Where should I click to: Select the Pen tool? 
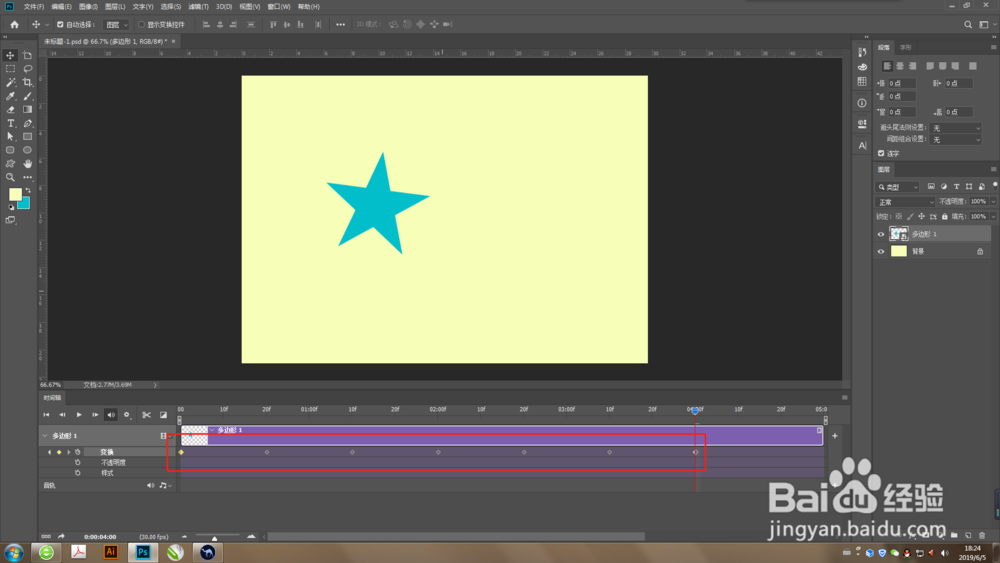pos(27,123)
